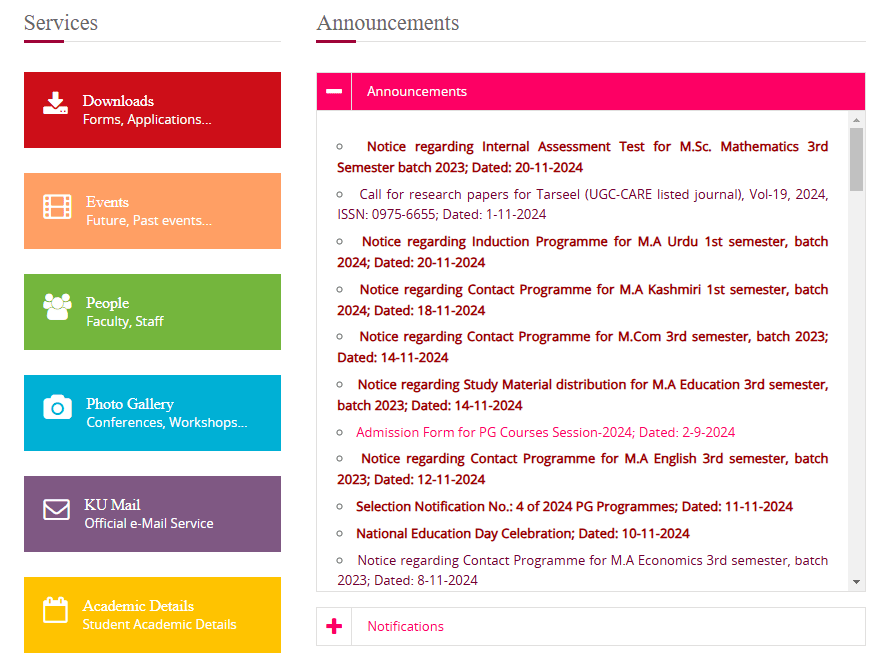Open M.Sc. Mathematics Internal Assessment Test notice
The height and width of the screenshot is (667, 890).
pyautogui.click(x=582, y=157)
